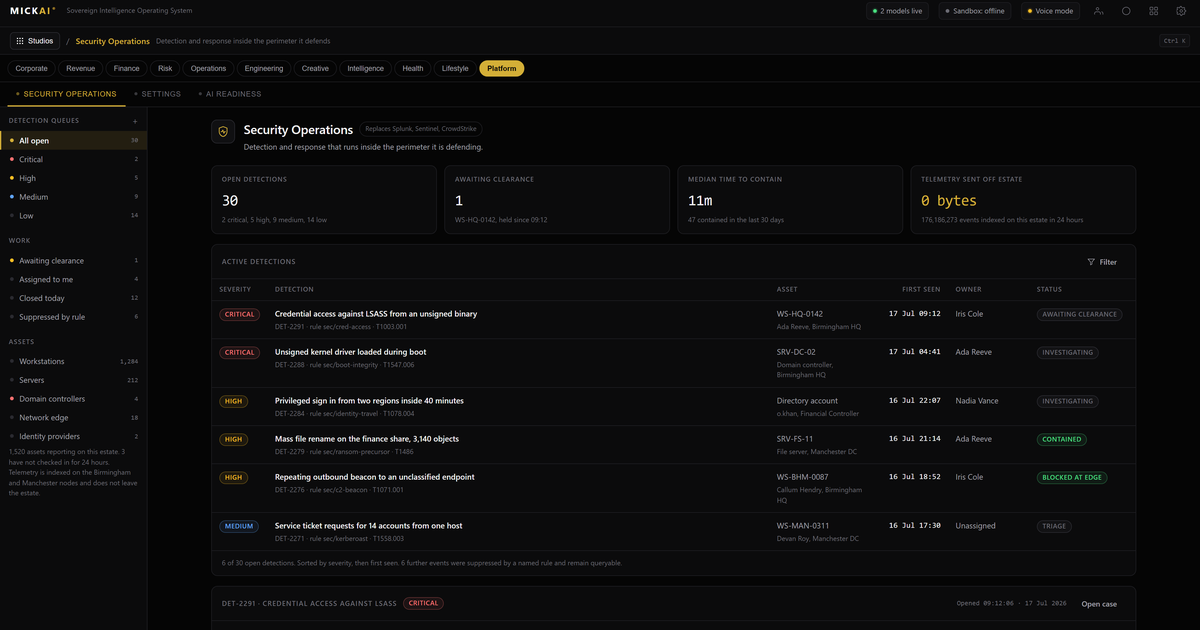Viewport: 1200px width, 630px height.
Task: Open the Closed today work list
Action: tap(73, 298)
